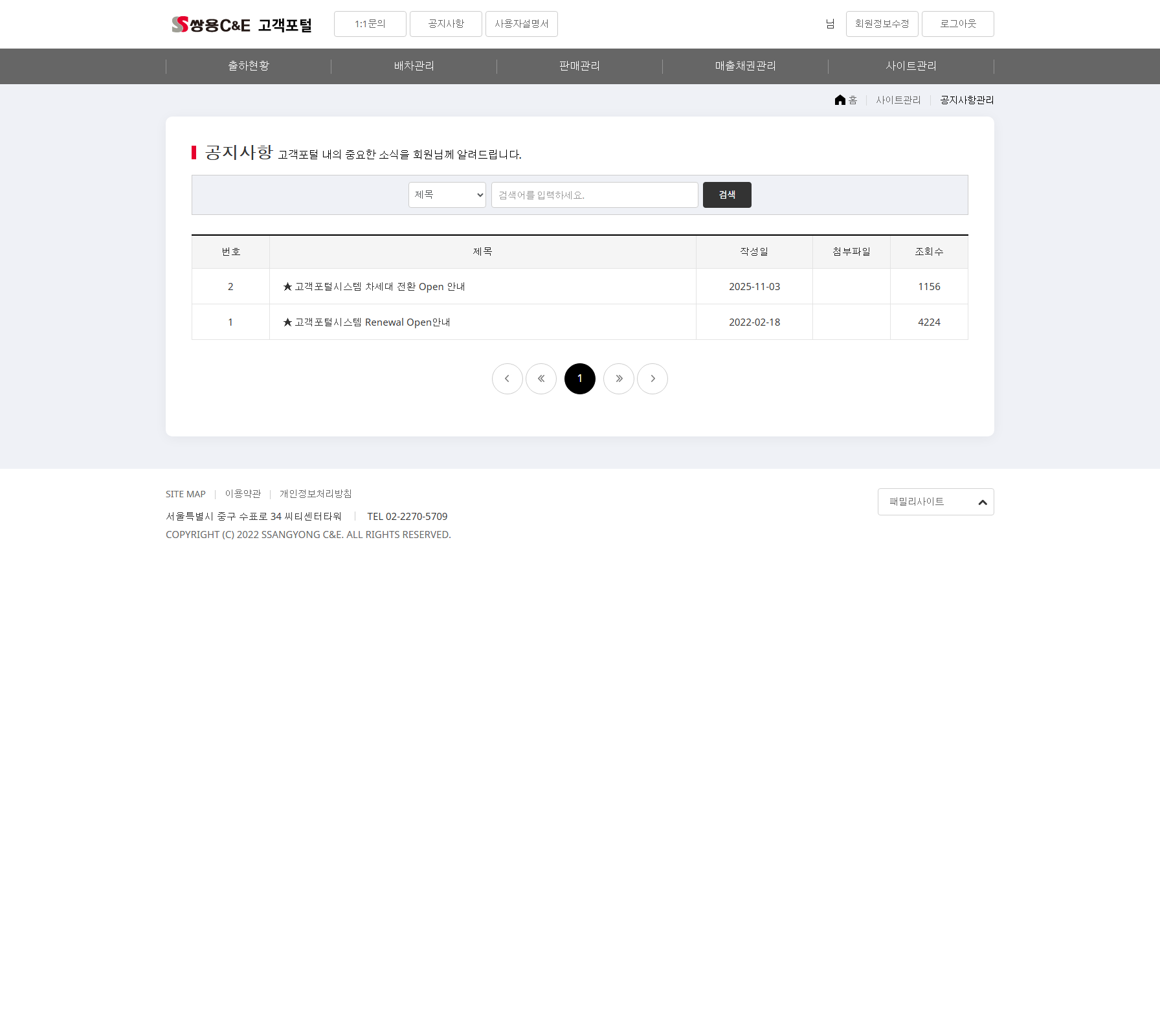Viewport: 1160px width, 1036px height.
Task: Click TEL 02-2270-5709 in footer
Action: (x=407, y=517)
